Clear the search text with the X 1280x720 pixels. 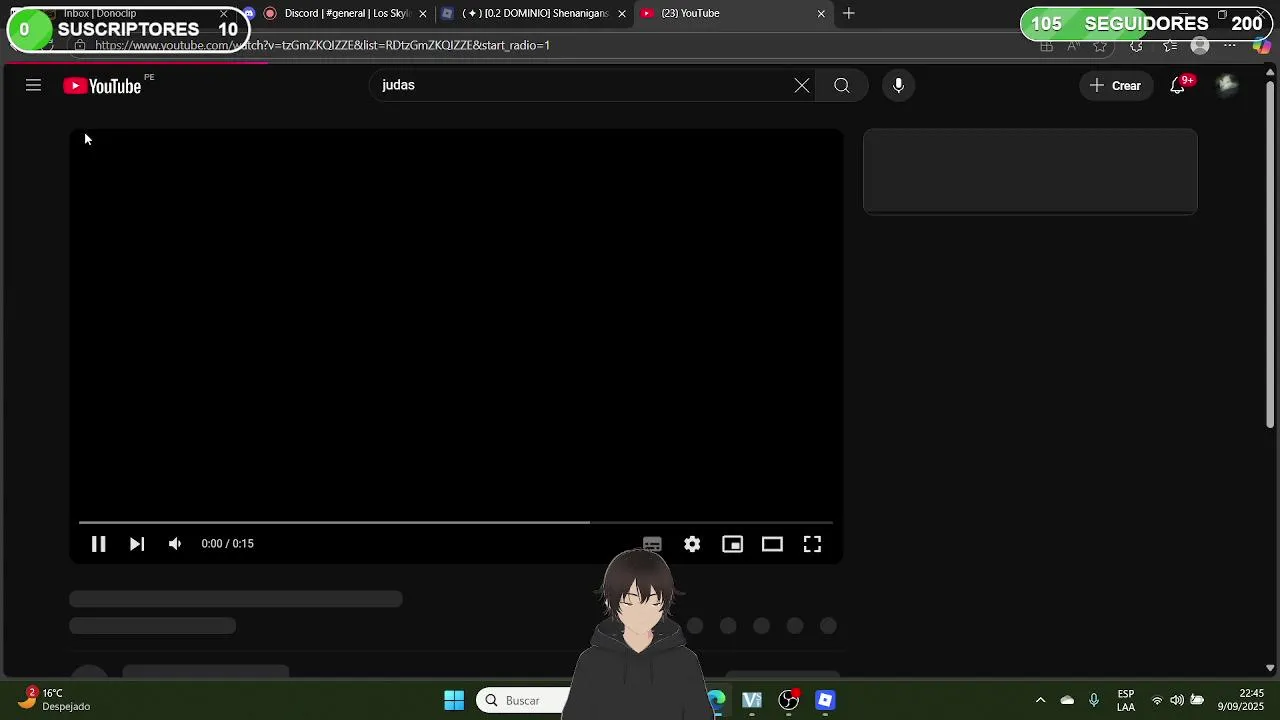[802, 85]
